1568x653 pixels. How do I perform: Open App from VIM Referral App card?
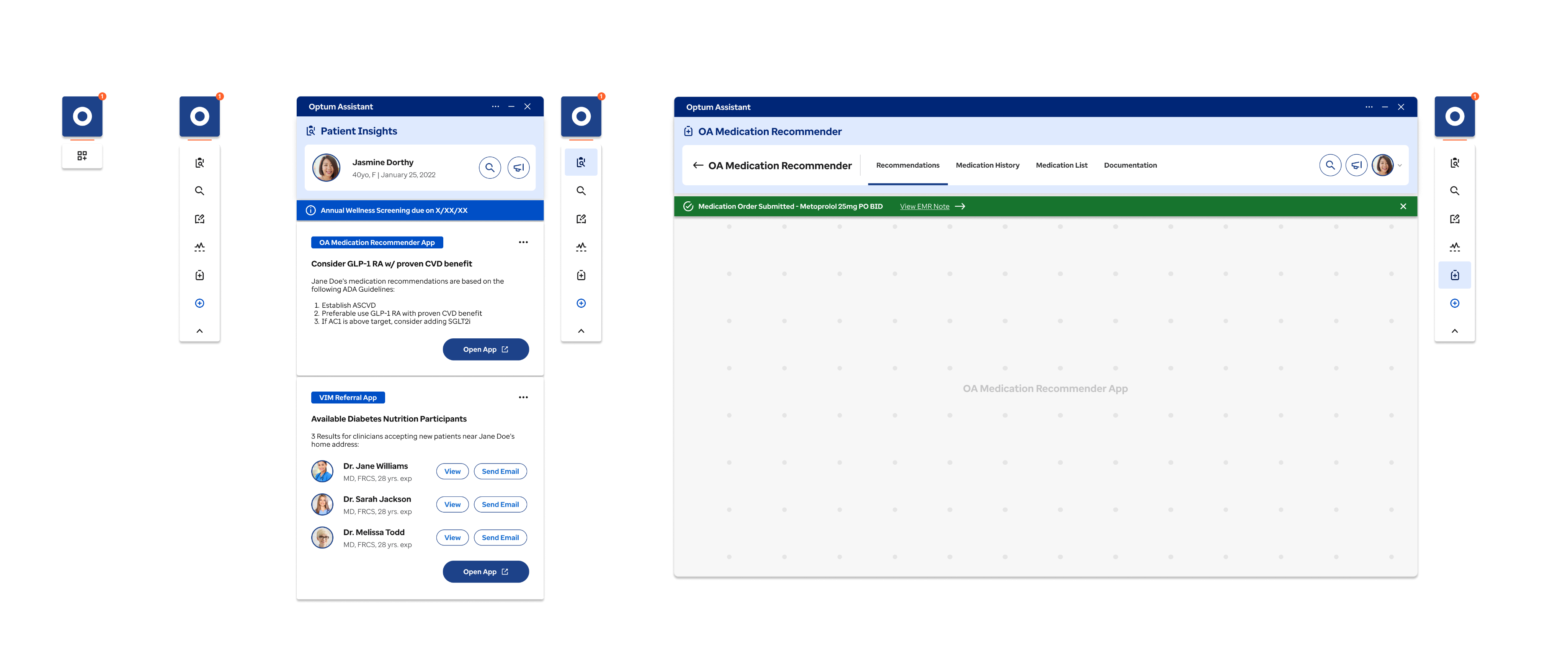[485, 571]
